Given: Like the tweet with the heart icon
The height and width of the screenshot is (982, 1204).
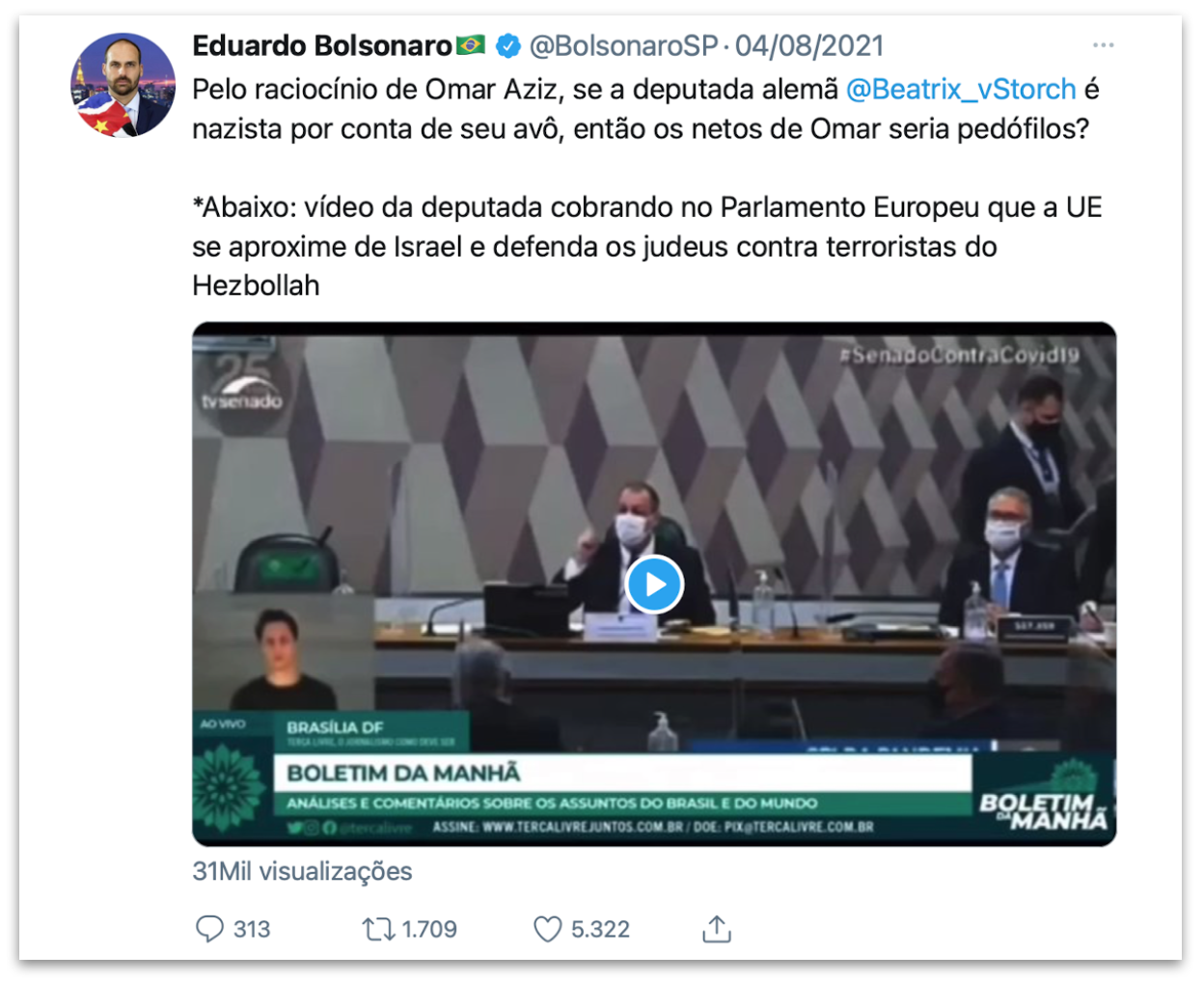Looking at the screenshot, I should click(x=547, y=929).
